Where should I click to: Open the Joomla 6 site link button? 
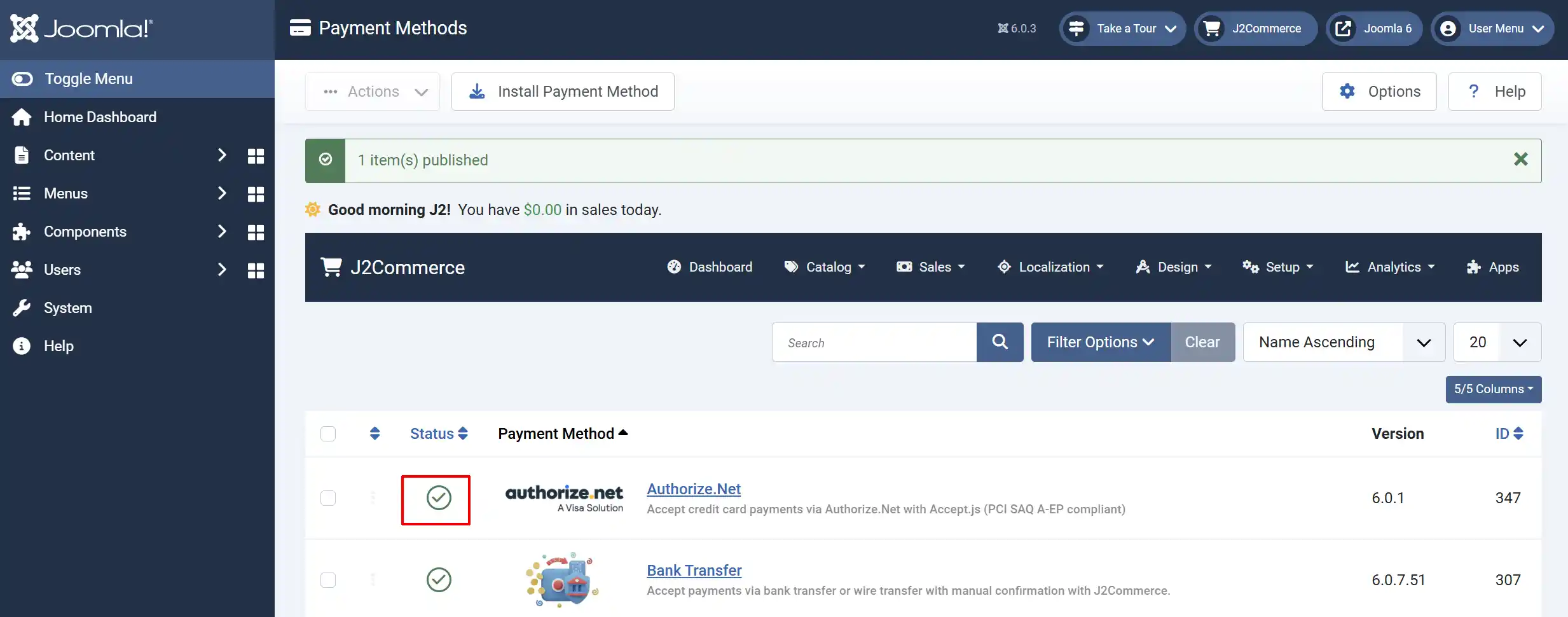pos(1374,29)
